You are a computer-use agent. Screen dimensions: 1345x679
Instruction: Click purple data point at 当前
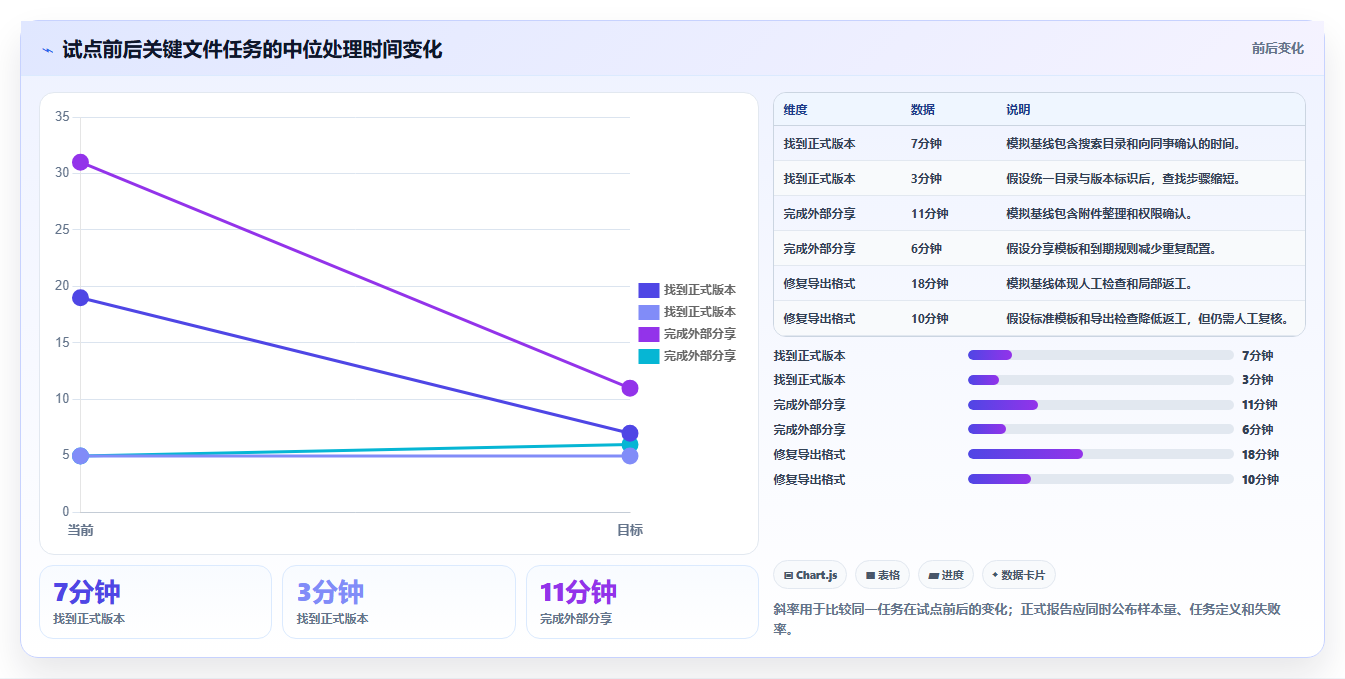[x=80, y=162]
